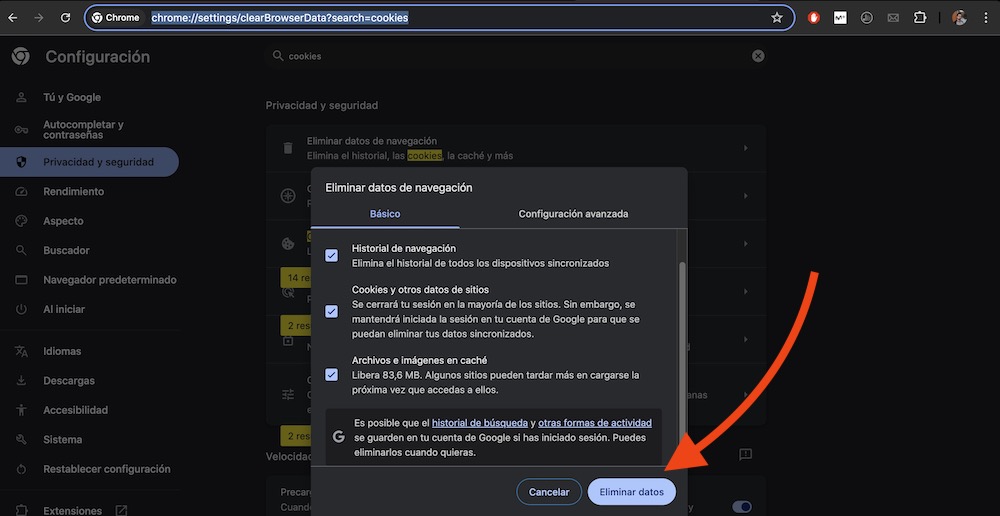Viewport: 1000px width, 516px height.
Task: Clear the settings search with the X
Action: click(x=758, y=56)
